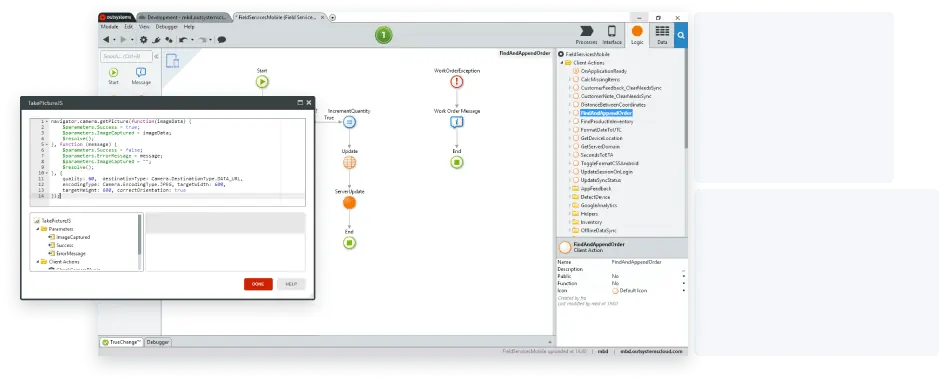939x381 pixels.
Task: Select the Start tool in the toolbox
Action: coord(113,76)
